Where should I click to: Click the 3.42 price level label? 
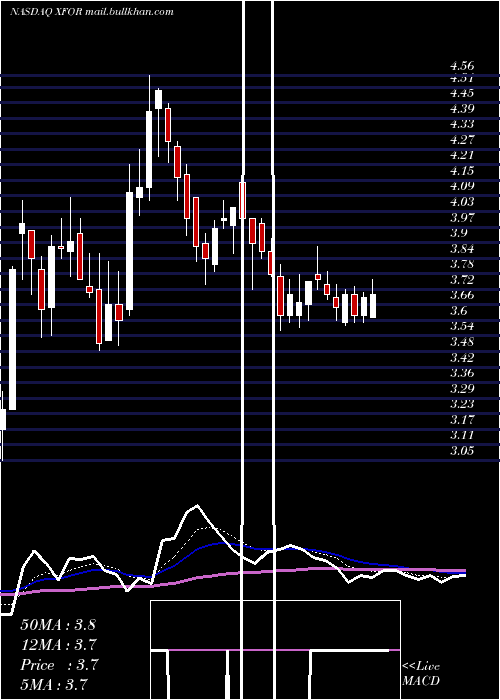coord(462,357)
